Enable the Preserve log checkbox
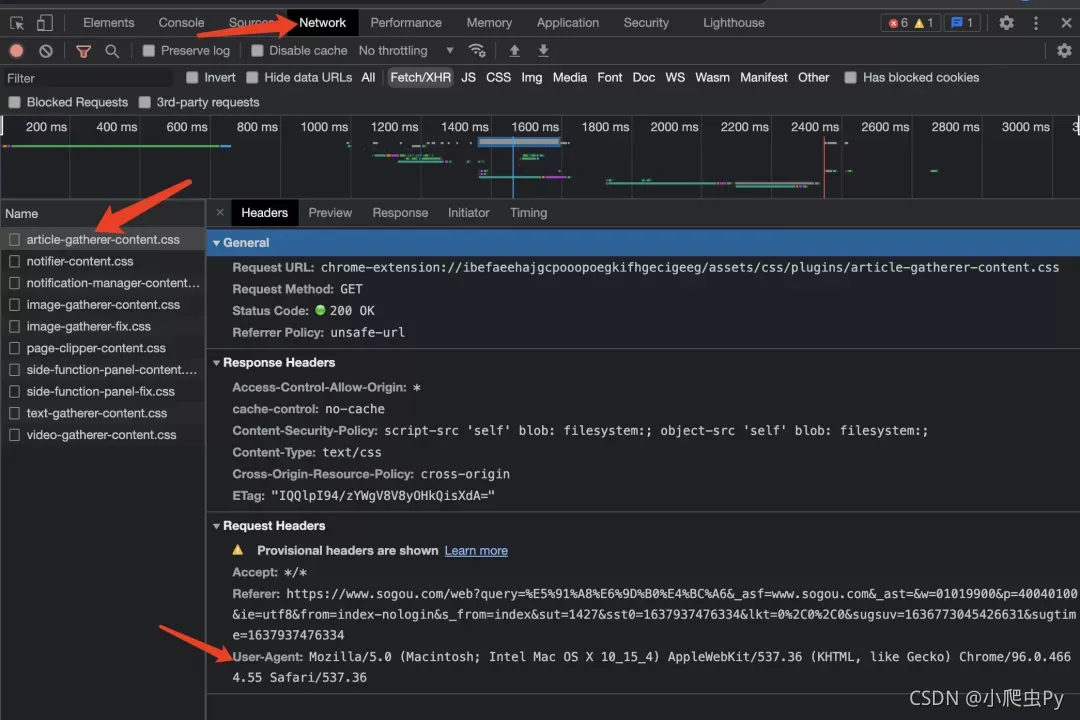Screen dimensions: 1080x720 click(x=148, y=50)
